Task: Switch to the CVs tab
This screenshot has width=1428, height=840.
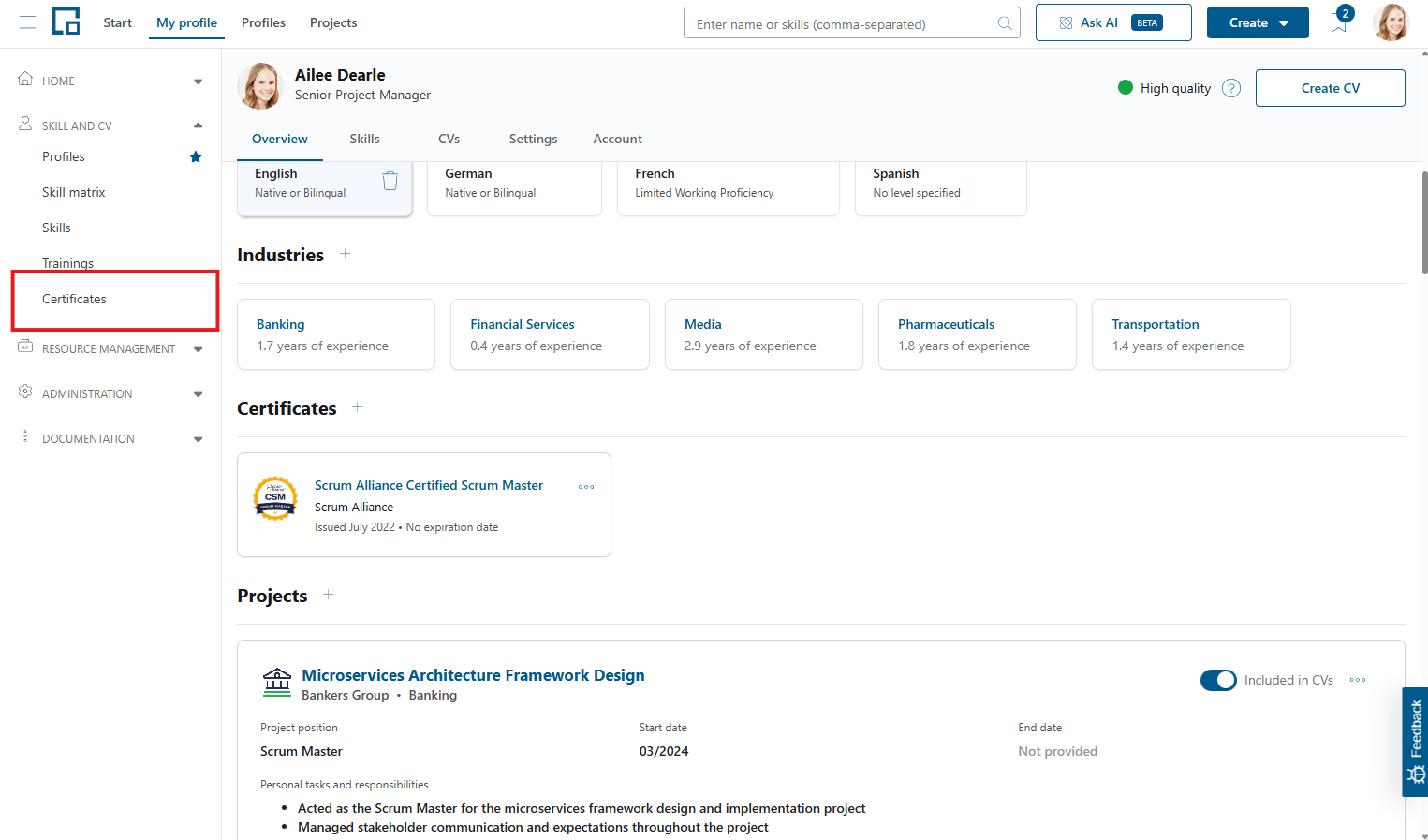Action: point(449,139)
